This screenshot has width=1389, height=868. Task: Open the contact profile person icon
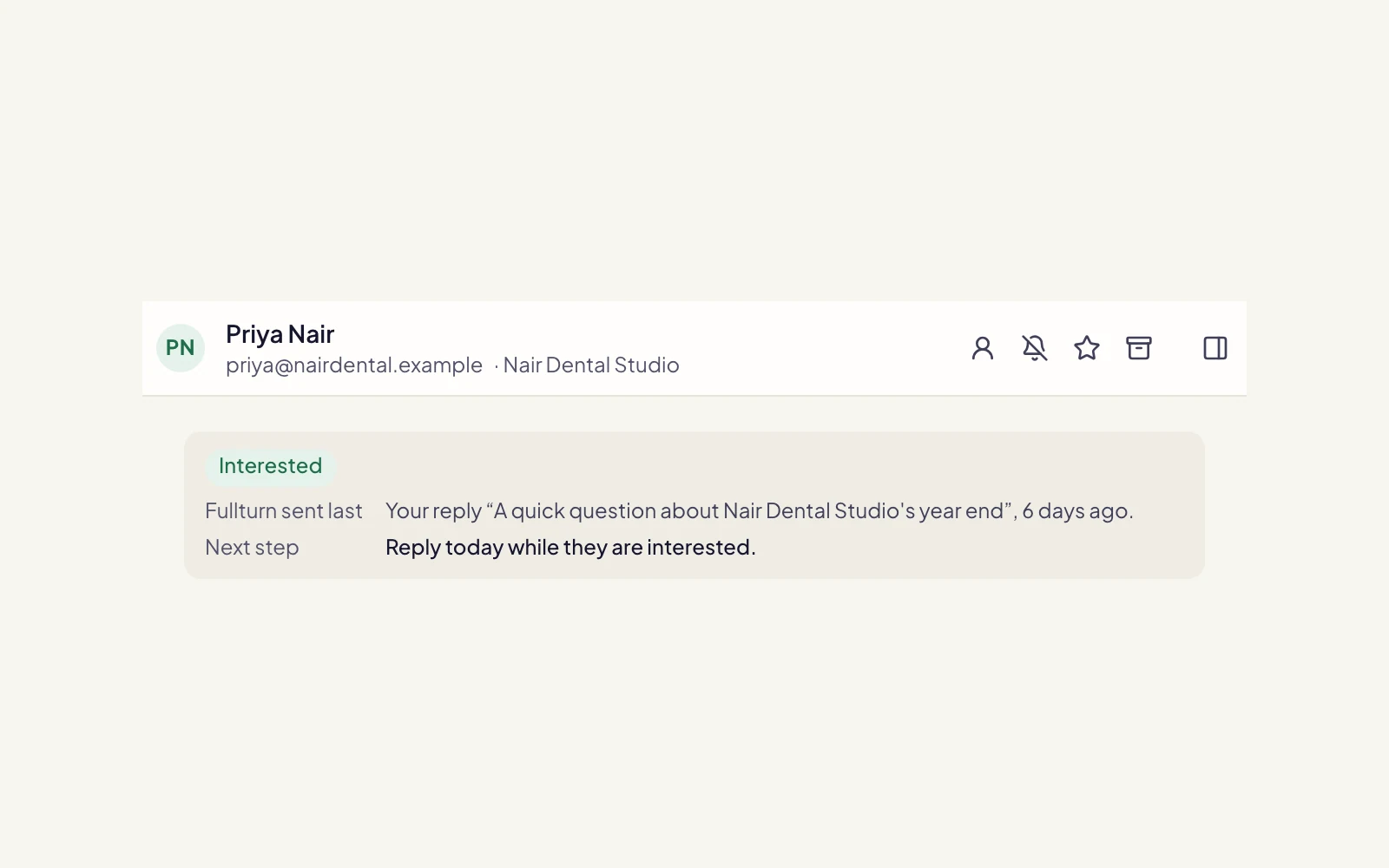pyautogui.click(x=983, y=348)
